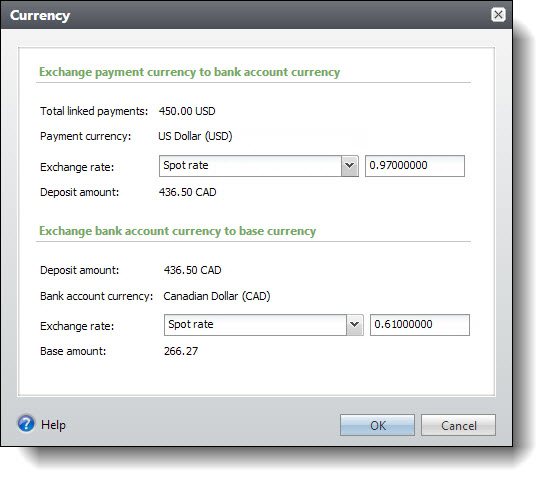Select the 450.00 USD total linked payments value

tap(187, 111)
